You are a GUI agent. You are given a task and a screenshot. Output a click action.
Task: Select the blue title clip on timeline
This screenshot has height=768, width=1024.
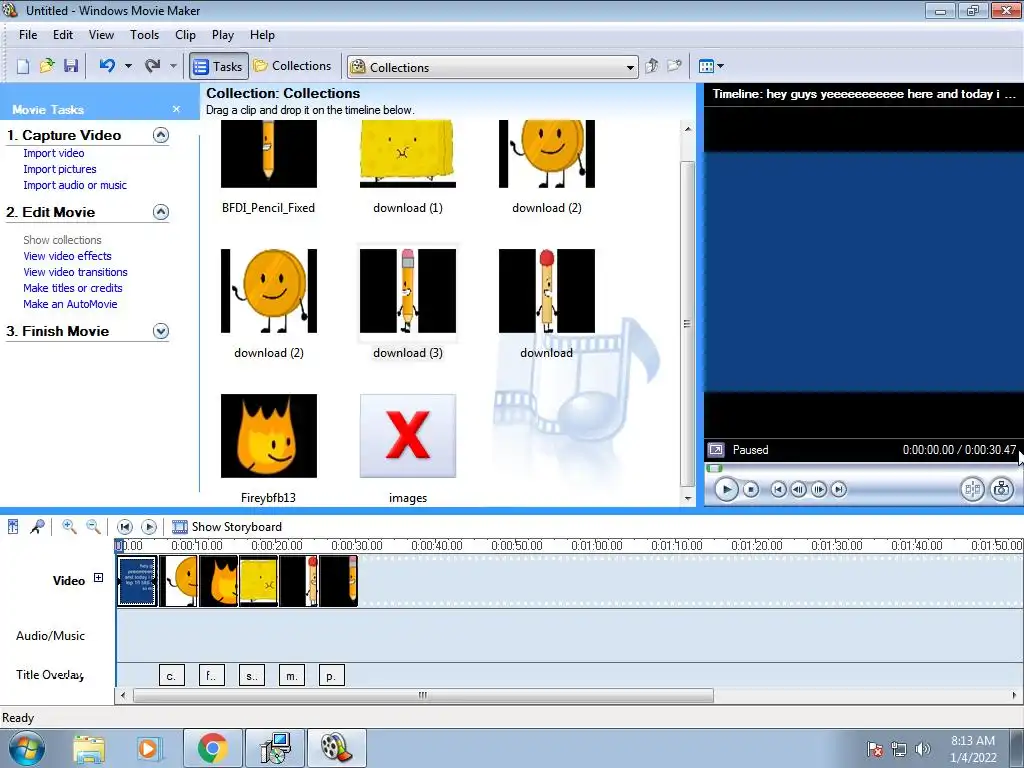[137, 581]
